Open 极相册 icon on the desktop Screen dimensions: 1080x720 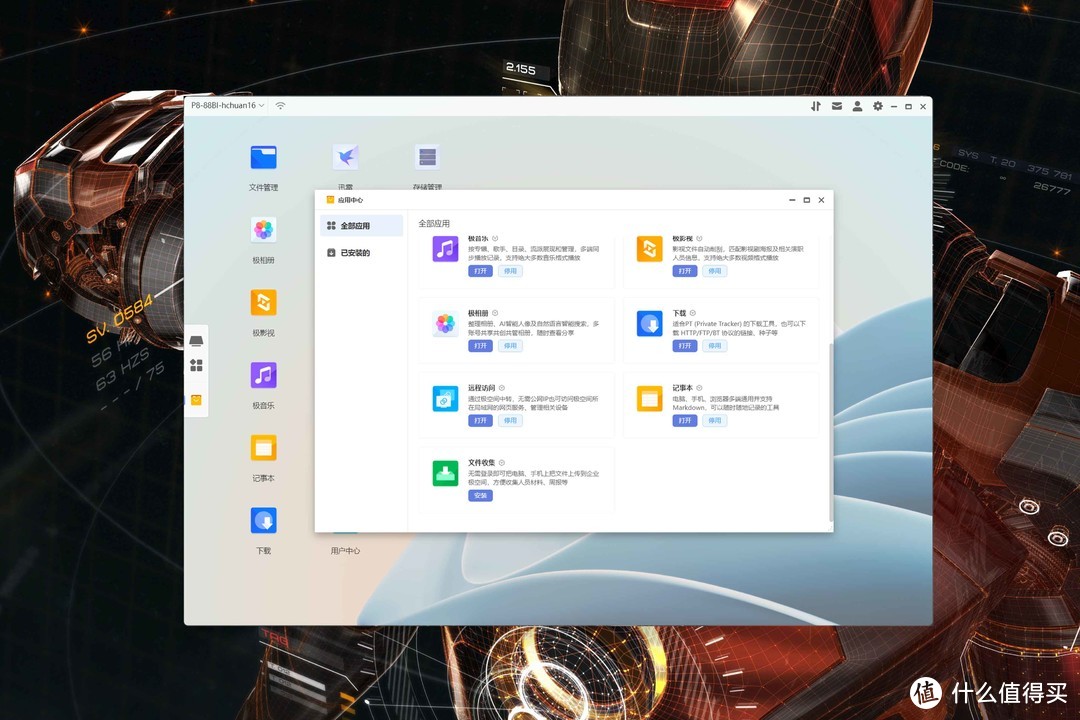(x=263, y=231)
